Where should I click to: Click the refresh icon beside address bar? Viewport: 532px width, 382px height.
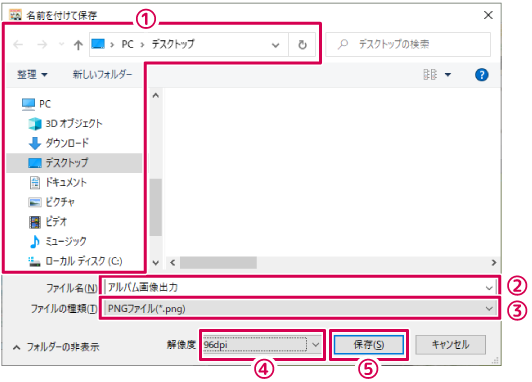pos(302,45)
